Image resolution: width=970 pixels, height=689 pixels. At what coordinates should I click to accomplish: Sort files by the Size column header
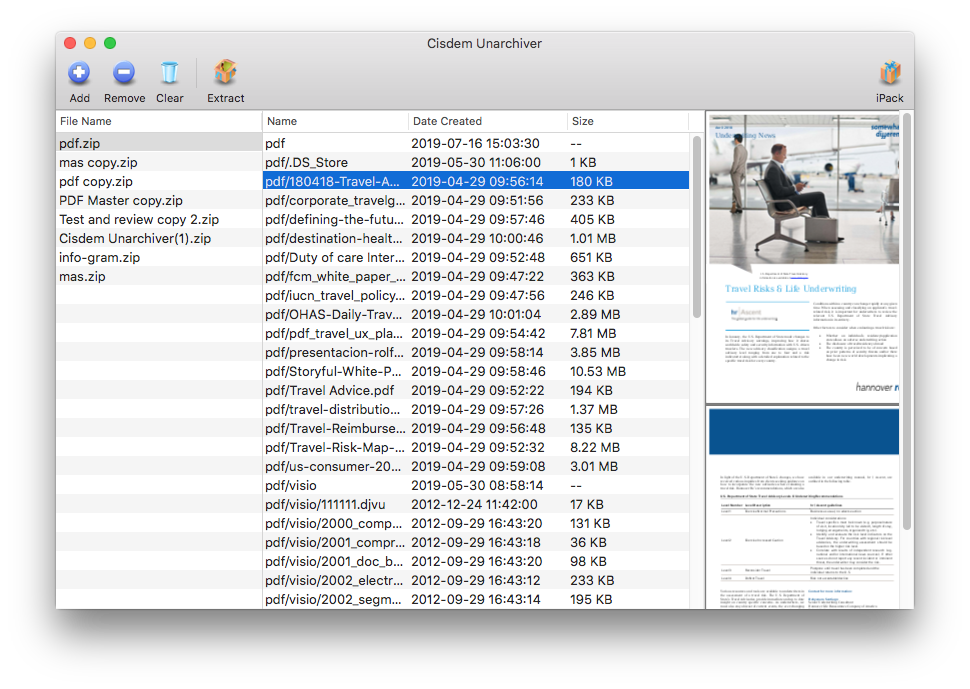[582, 120]
